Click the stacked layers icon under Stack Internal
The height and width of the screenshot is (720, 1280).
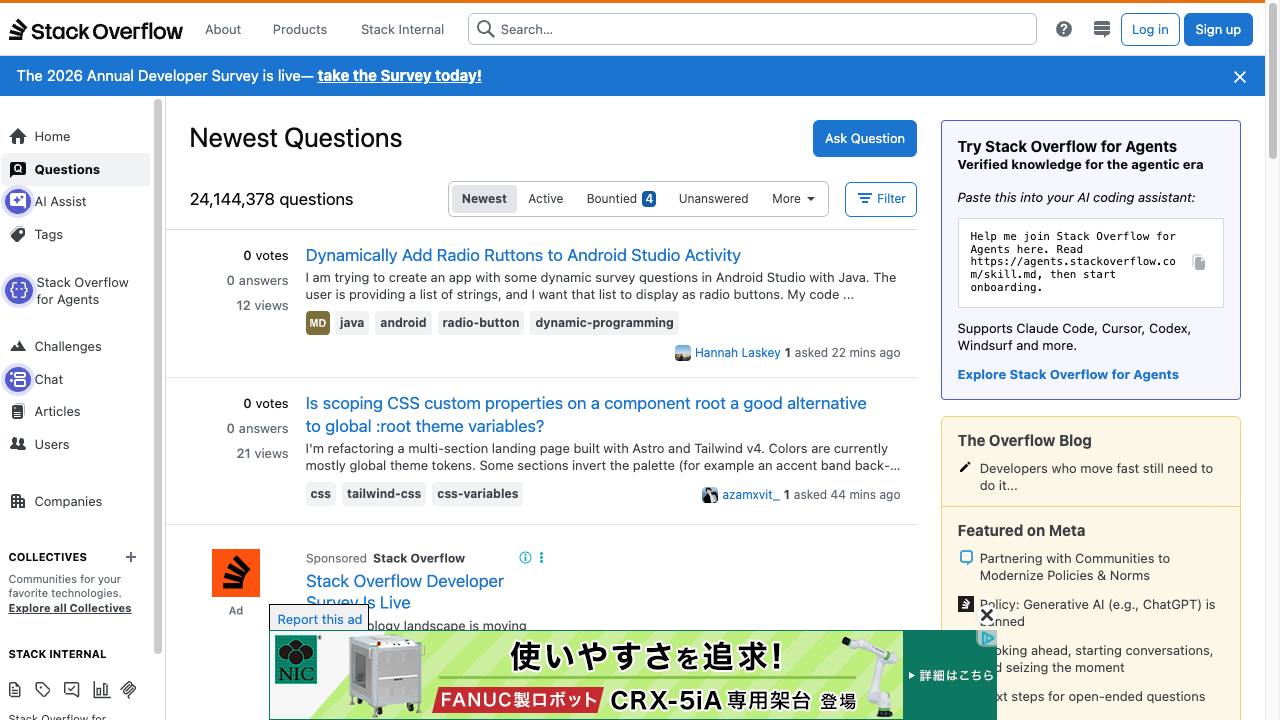tap(129, 689)
